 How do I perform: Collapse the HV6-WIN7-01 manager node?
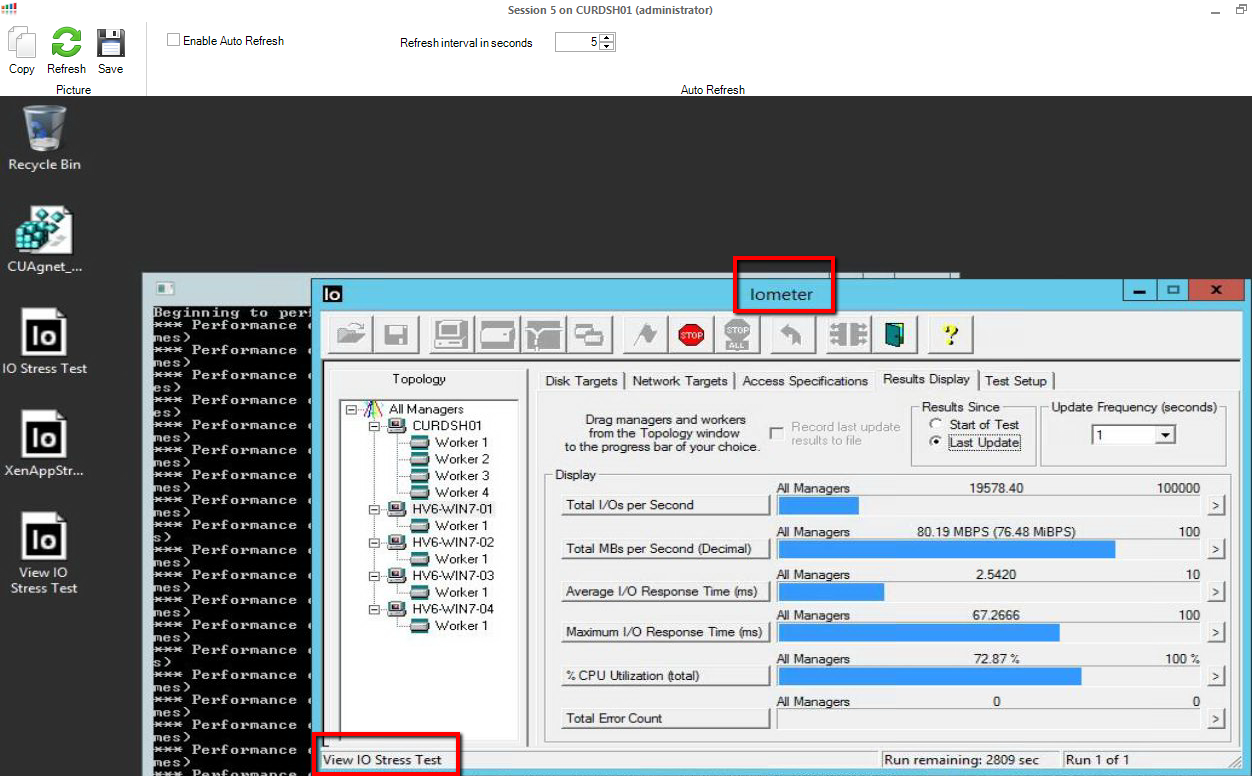pos(374,509)
